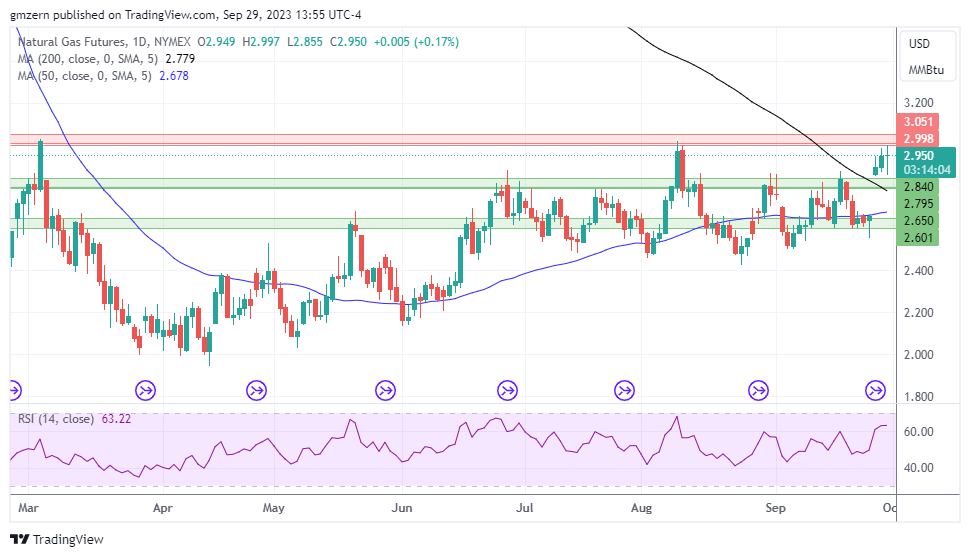Image resolution: width=970 pixels, height=557 pixels.
Task: Click the Sep label on time axis
Action: pos(776,508)
